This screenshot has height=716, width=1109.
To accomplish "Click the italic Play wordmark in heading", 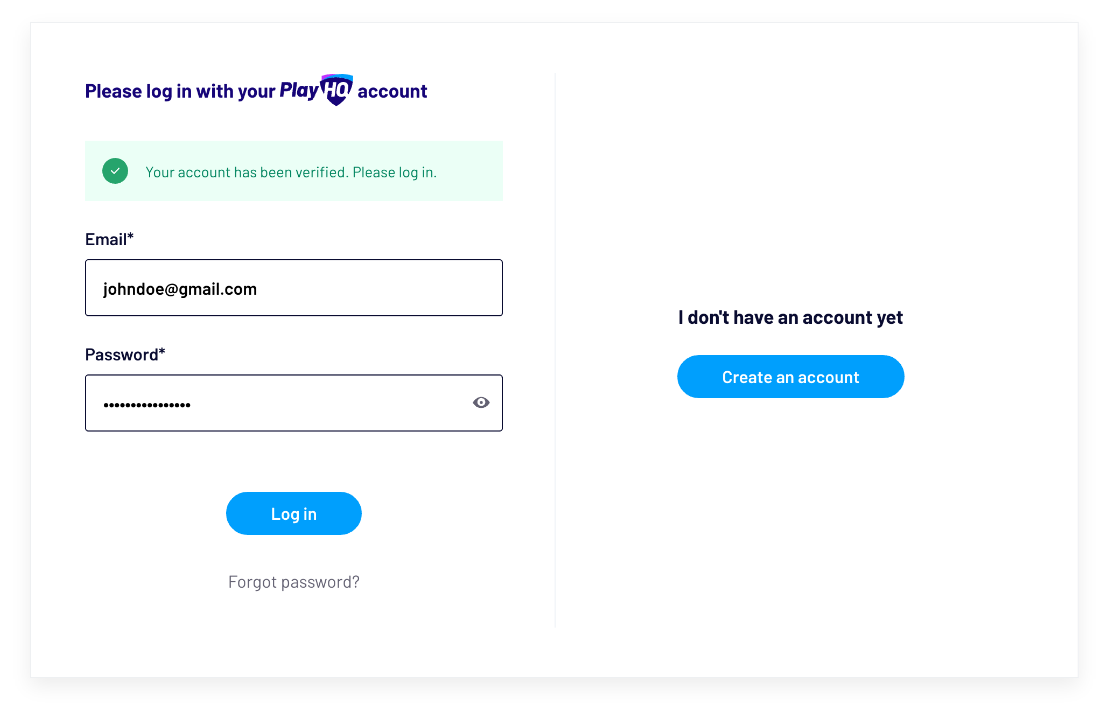I will [299, 91].
